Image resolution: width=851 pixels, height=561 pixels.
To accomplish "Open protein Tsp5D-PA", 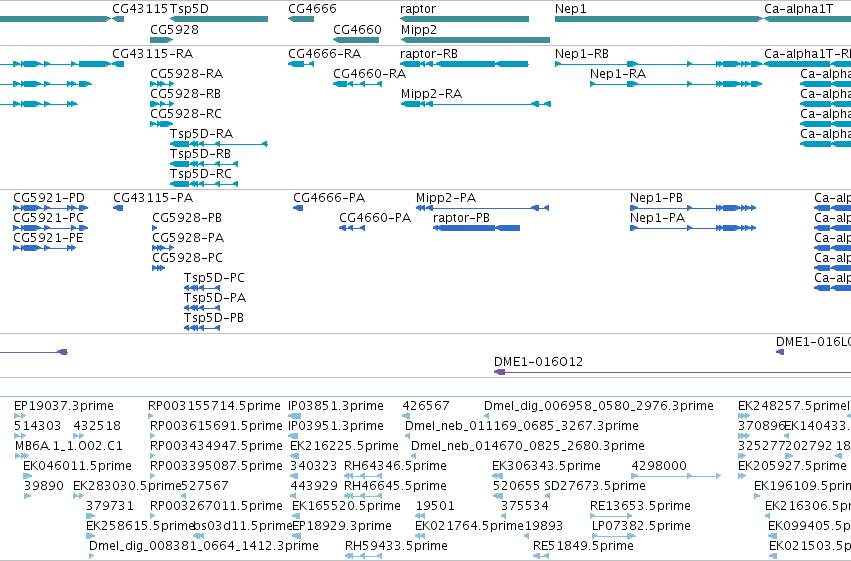I will click(215, 298).
